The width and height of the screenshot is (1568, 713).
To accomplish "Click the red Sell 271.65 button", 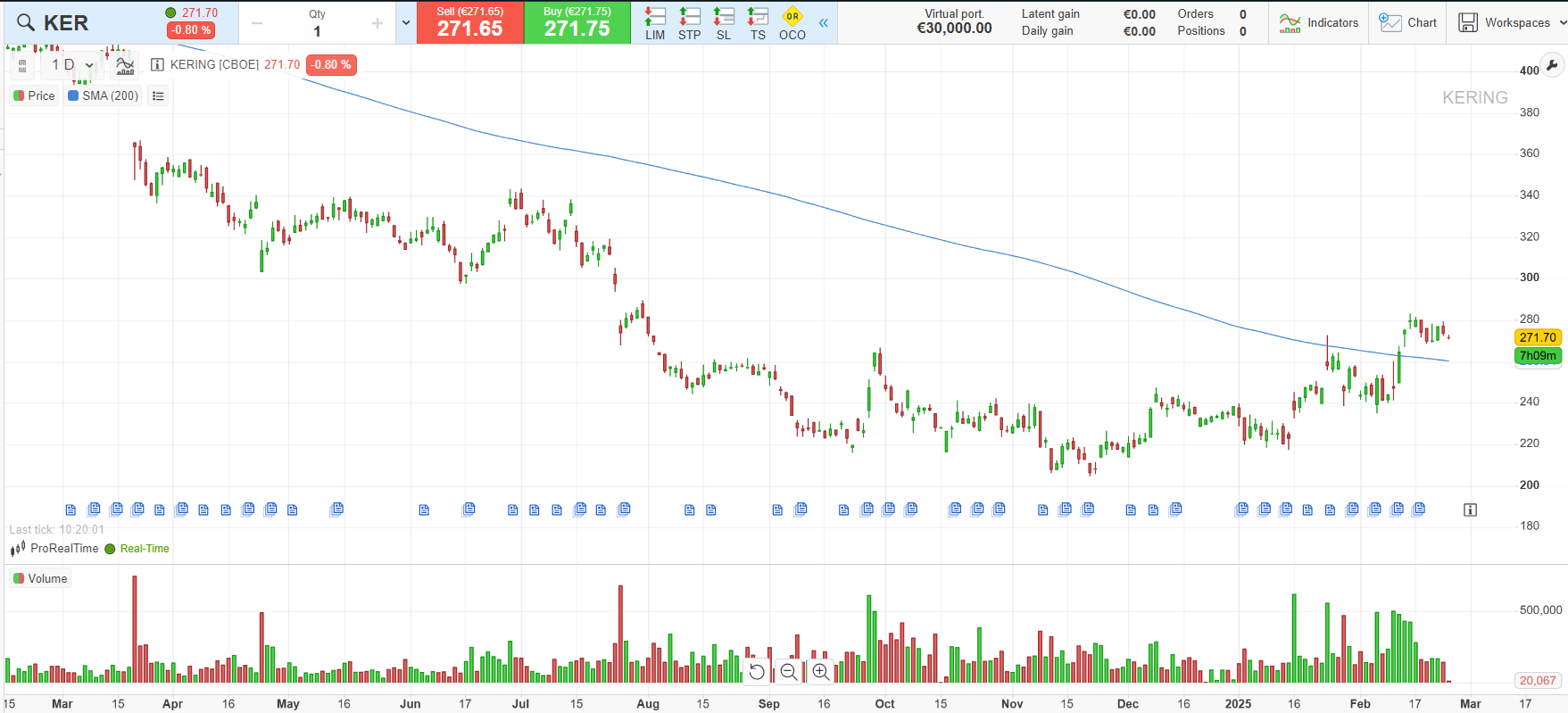I will [x=470, y=22].
